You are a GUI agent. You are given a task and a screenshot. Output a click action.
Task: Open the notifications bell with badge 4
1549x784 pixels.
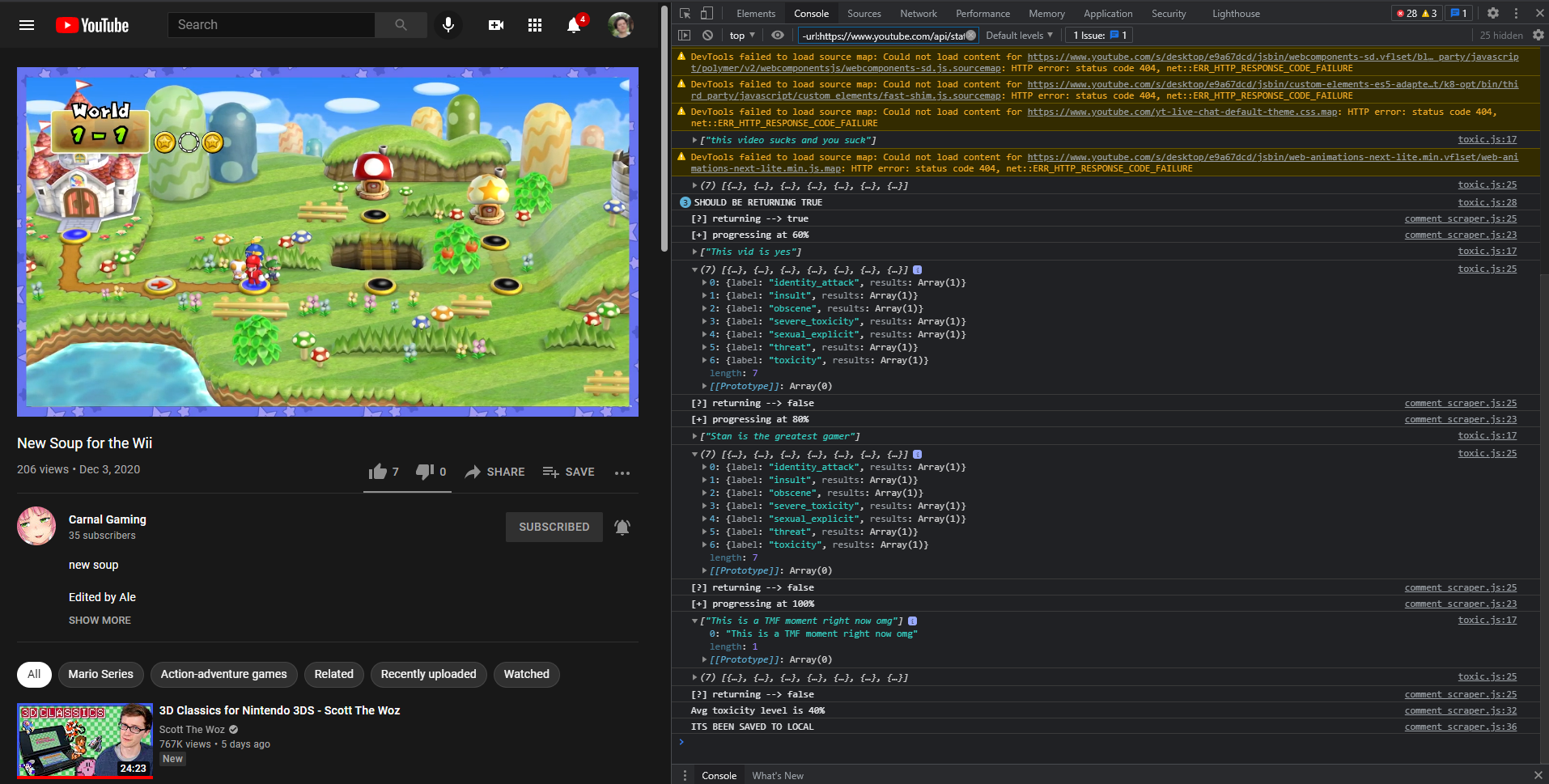pyautogui.click(x=575, y=24)
